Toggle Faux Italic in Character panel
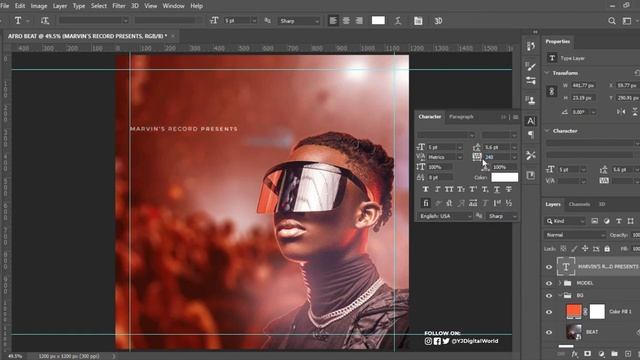Screen dimensions: 640x360 [x=438, y=189]
